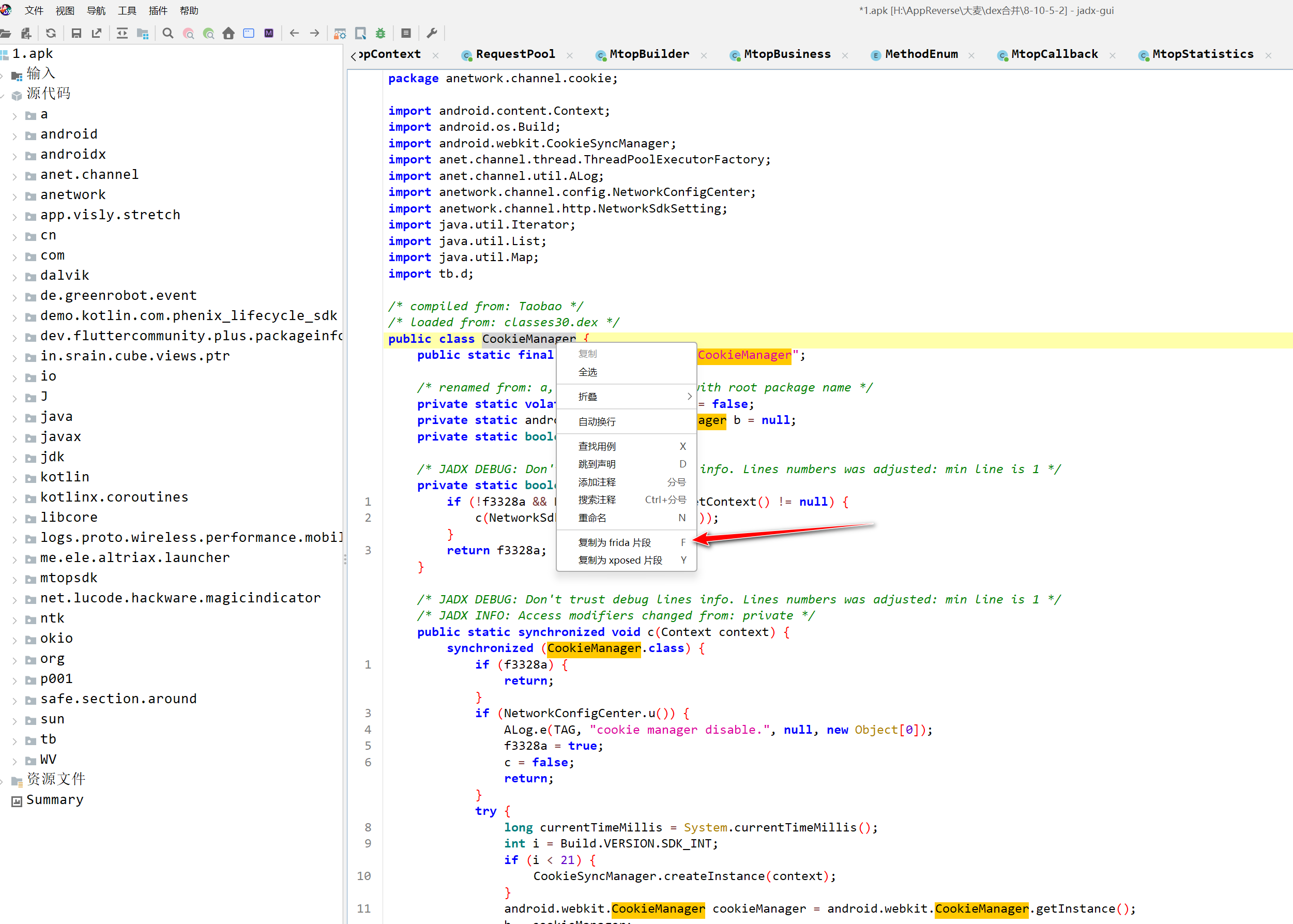Image resolution: width=1293 pixels, height=924 pixels.
Task: Open the 折叠 submenu arrow
Action: click(x=689, y=397)
